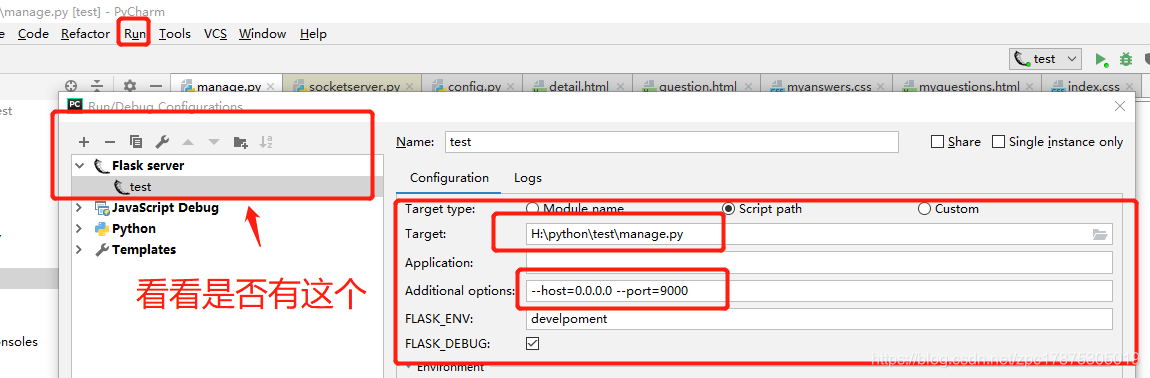The image size is (1150, 378).
Task: Copy the selected configuration
Action: click(136, 142)
